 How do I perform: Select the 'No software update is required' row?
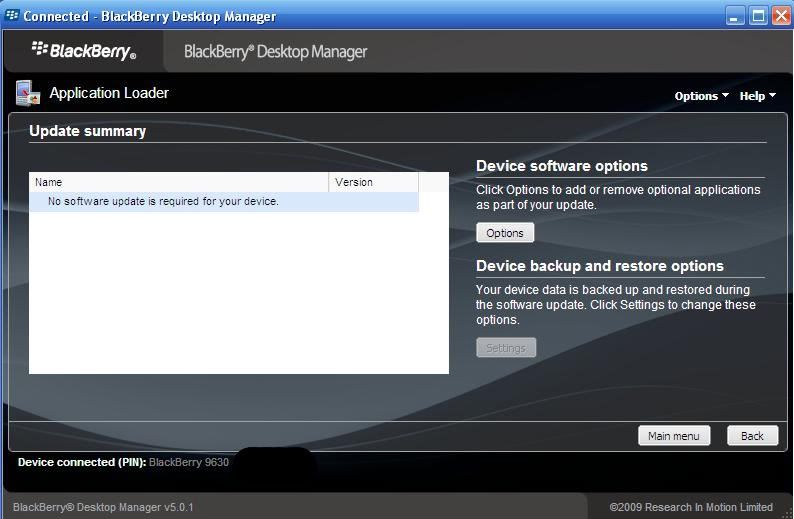coord(224,202)
